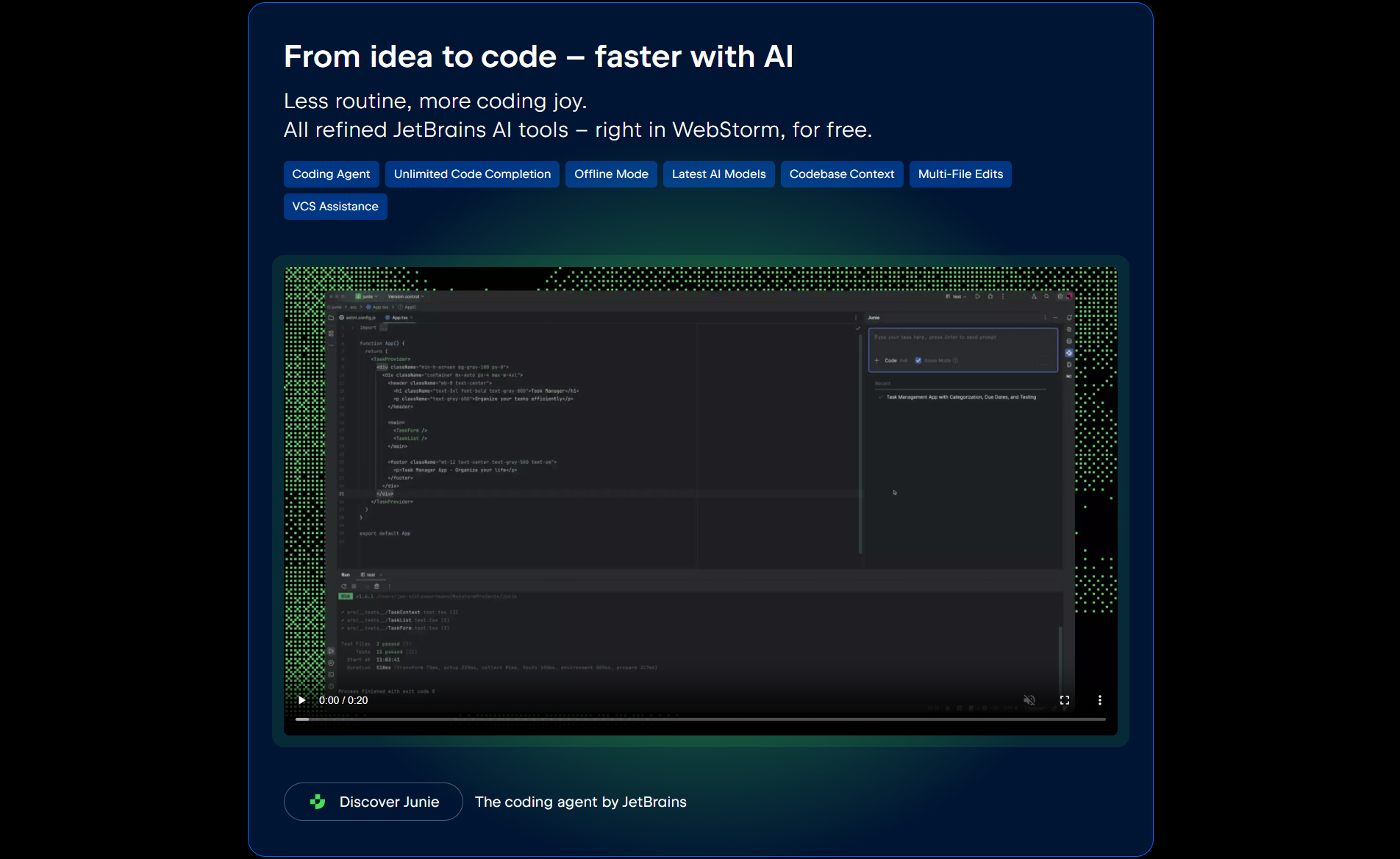Select the App.tsx editor tab

coord(399,318)
